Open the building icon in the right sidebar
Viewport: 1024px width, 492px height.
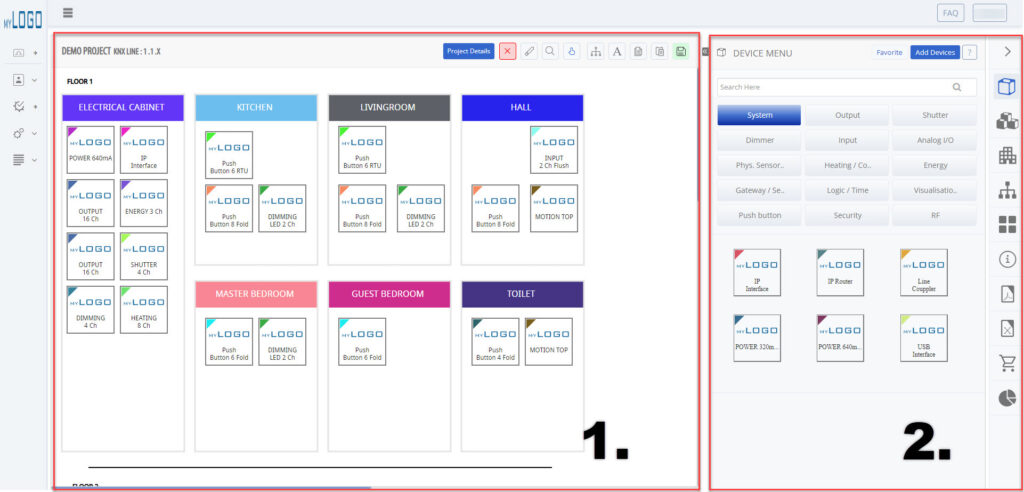[1007, 156]
